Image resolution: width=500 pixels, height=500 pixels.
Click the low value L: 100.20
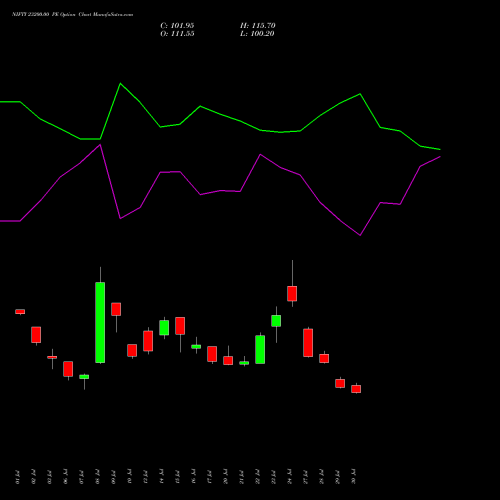point(257,34)
